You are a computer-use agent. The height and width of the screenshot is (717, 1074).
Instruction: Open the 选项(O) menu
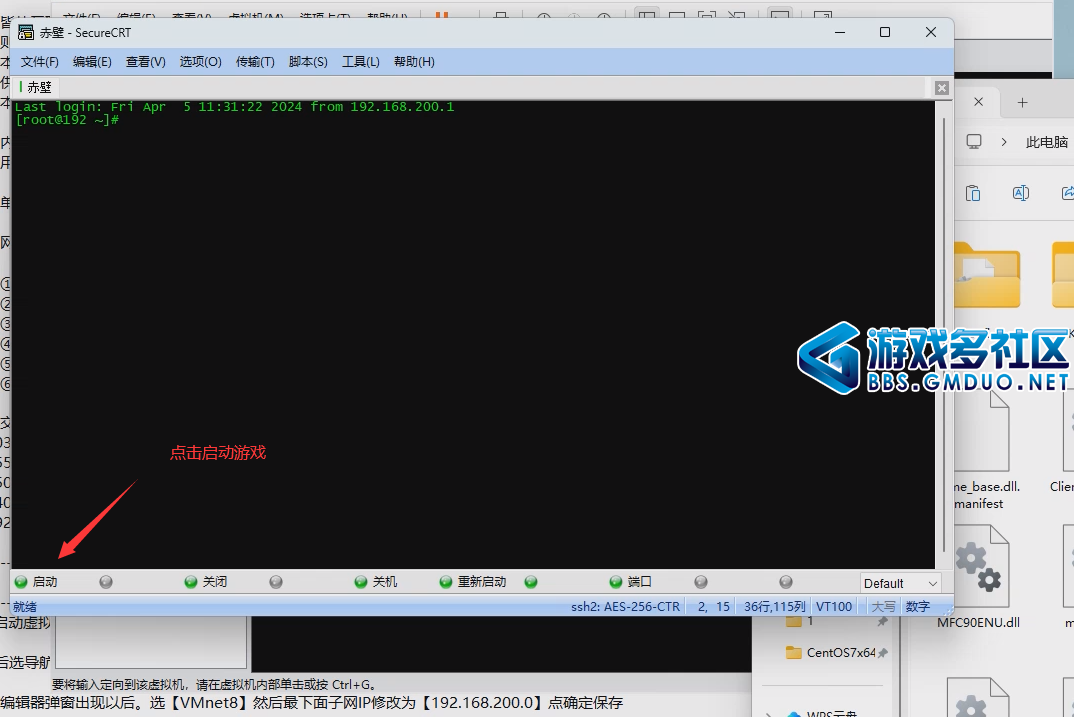click(201, 62)
